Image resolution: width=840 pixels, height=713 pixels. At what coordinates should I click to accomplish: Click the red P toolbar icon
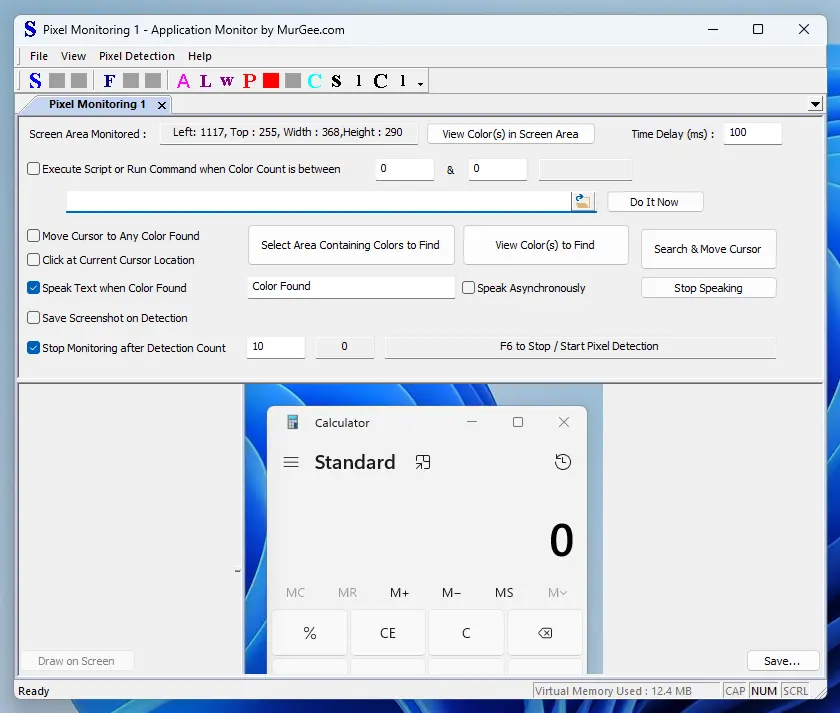point(249,81)
